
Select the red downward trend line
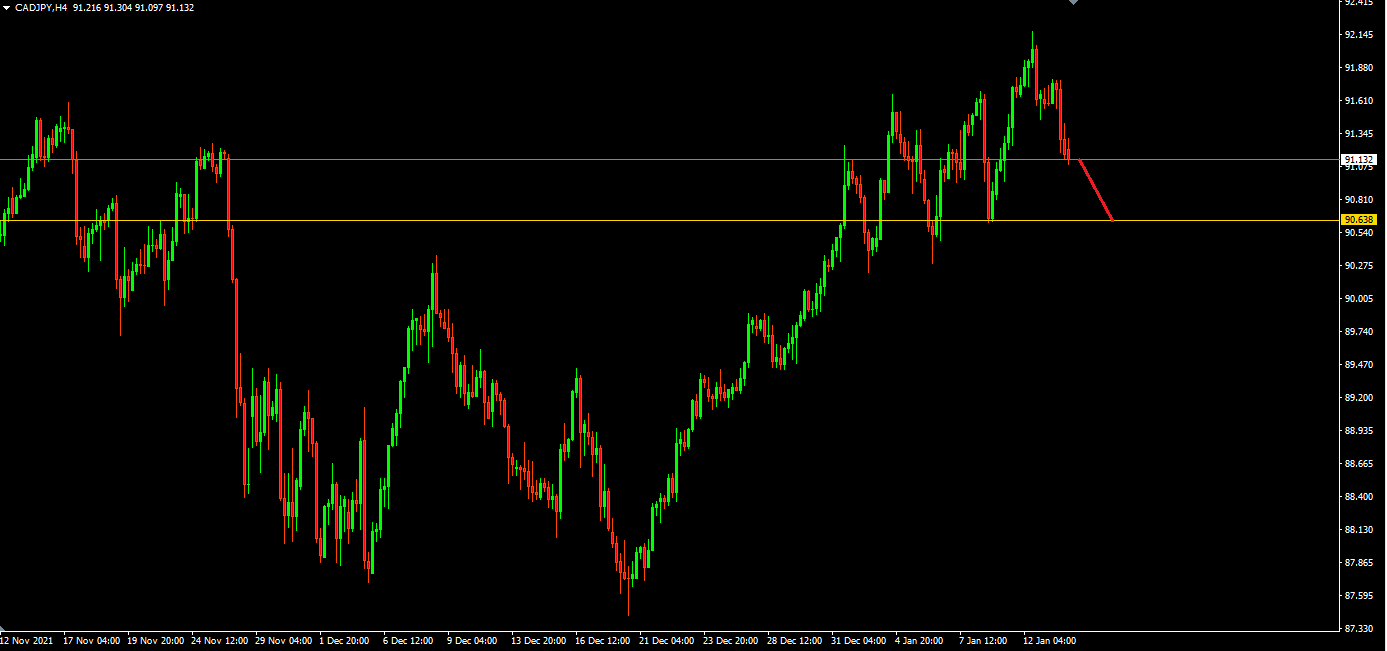coord(1095,189)
